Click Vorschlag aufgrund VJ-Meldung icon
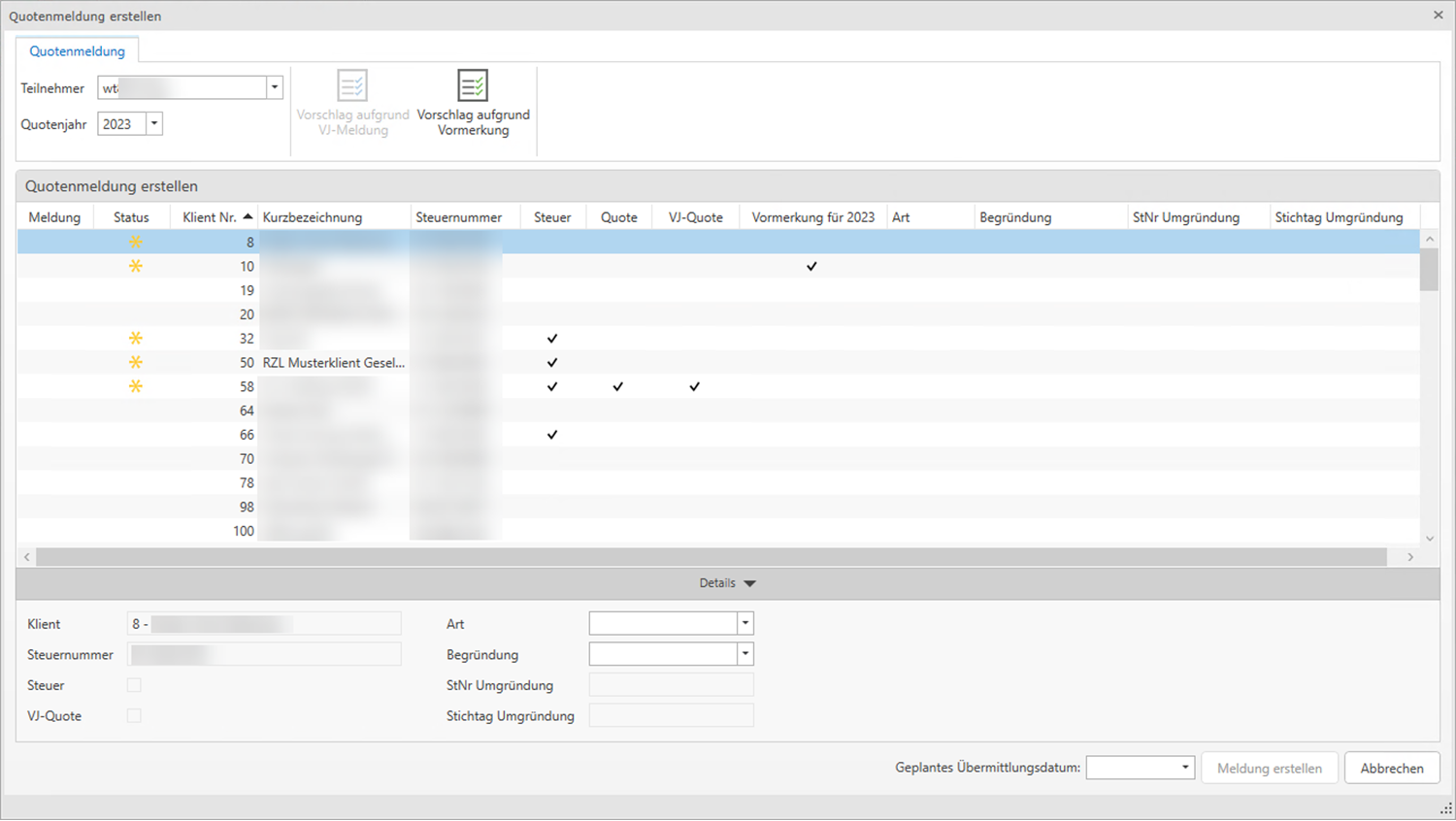The image size is (1456, 821). (352, 86)
